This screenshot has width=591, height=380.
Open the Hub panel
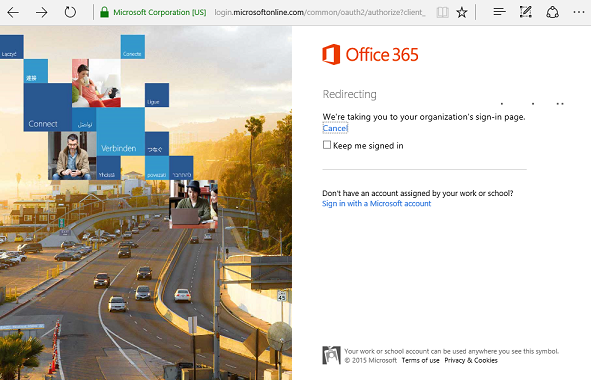coord(499,12)
